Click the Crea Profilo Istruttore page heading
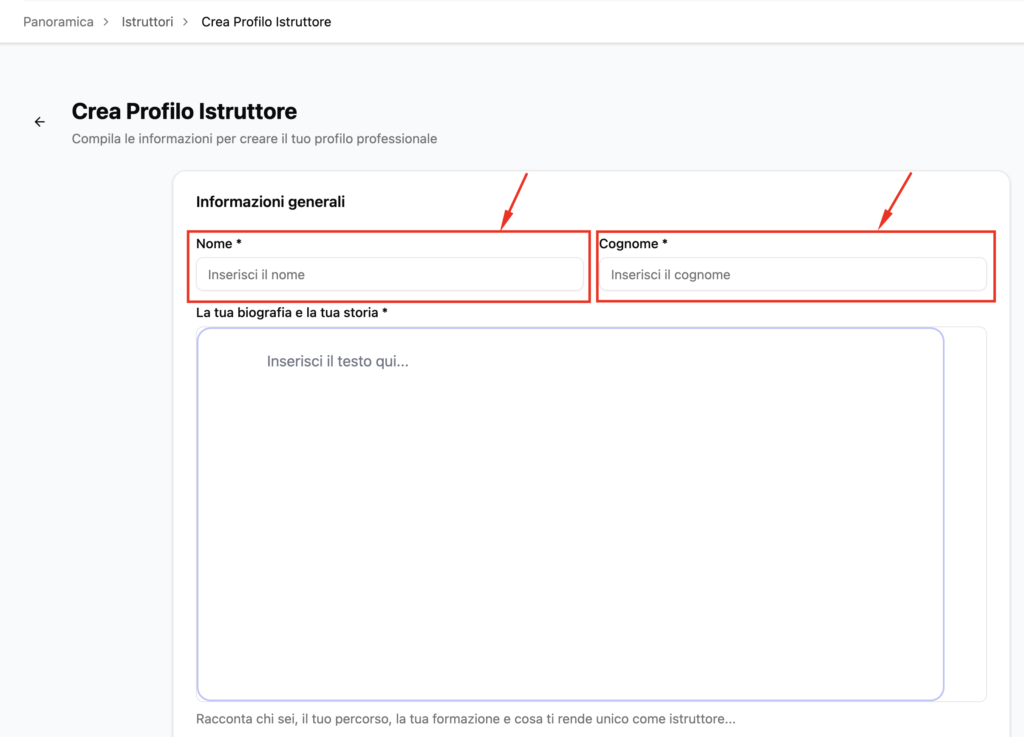 click(184, 112)
